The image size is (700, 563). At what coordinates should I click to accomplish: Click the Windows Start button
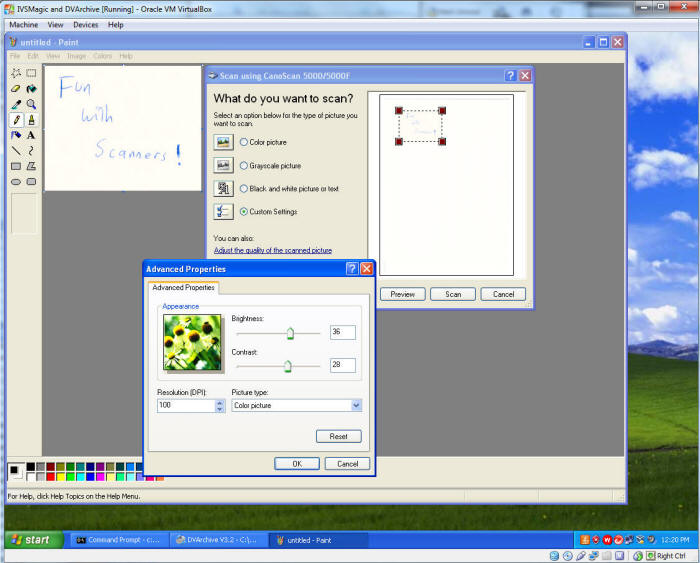pyautogui.click(x=34, y=540)
